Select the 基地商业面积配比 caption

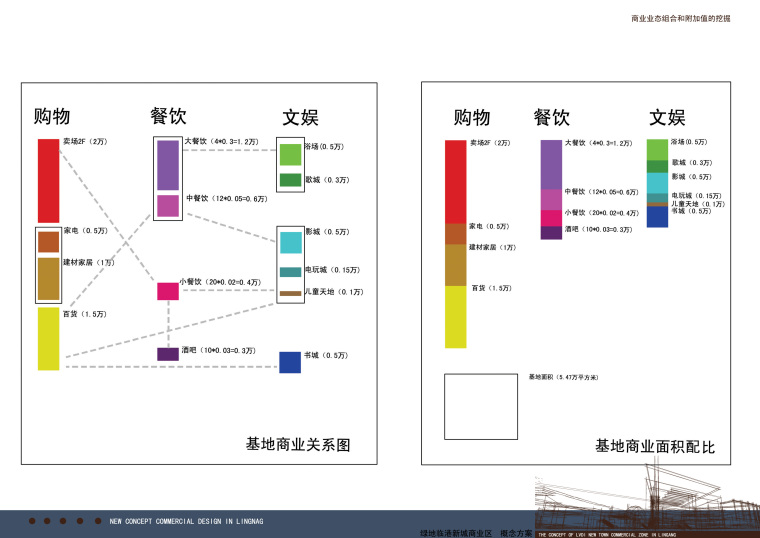655,445
